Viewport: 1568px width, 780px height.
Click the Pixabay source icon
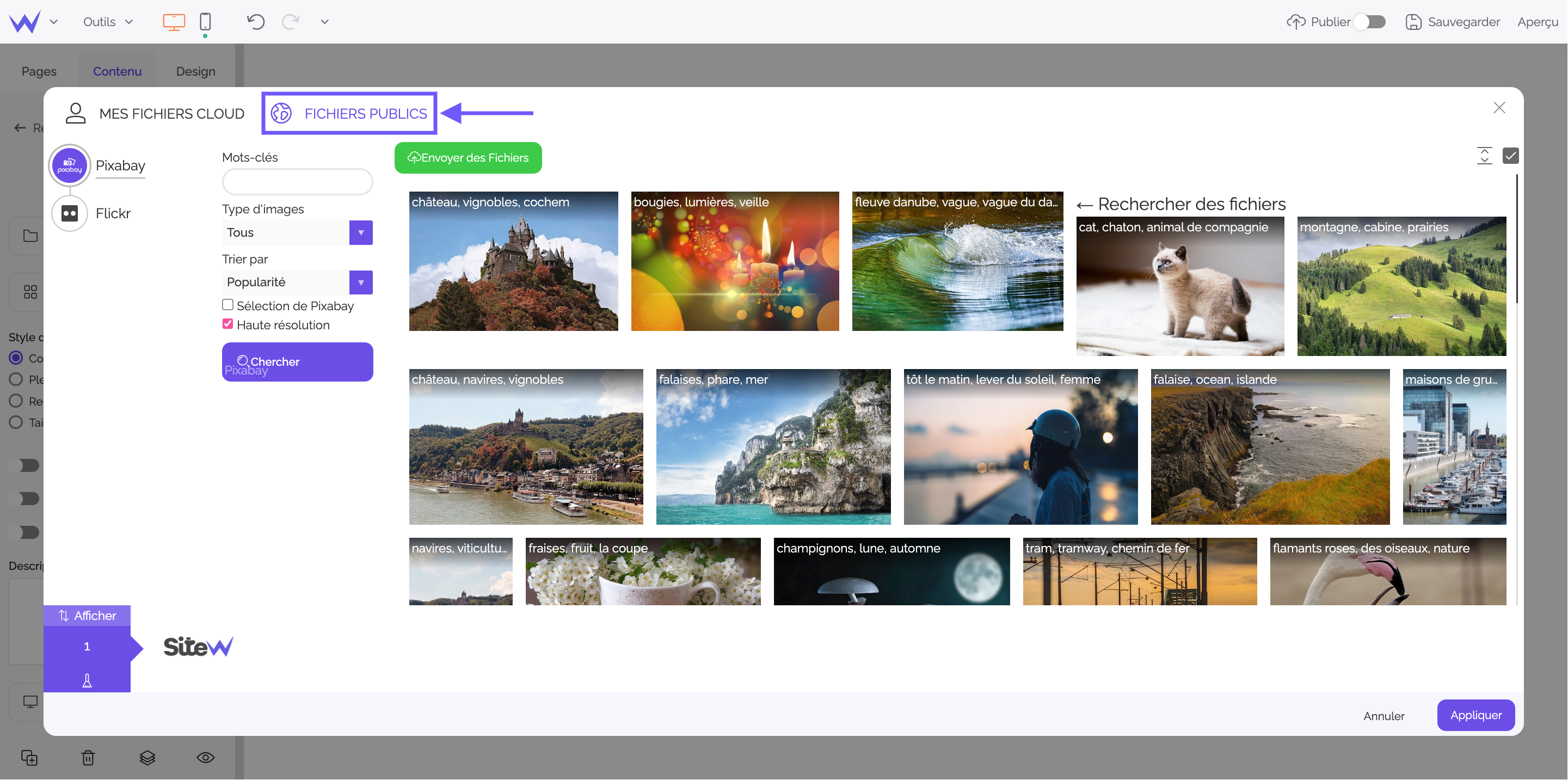pos(69,166)
